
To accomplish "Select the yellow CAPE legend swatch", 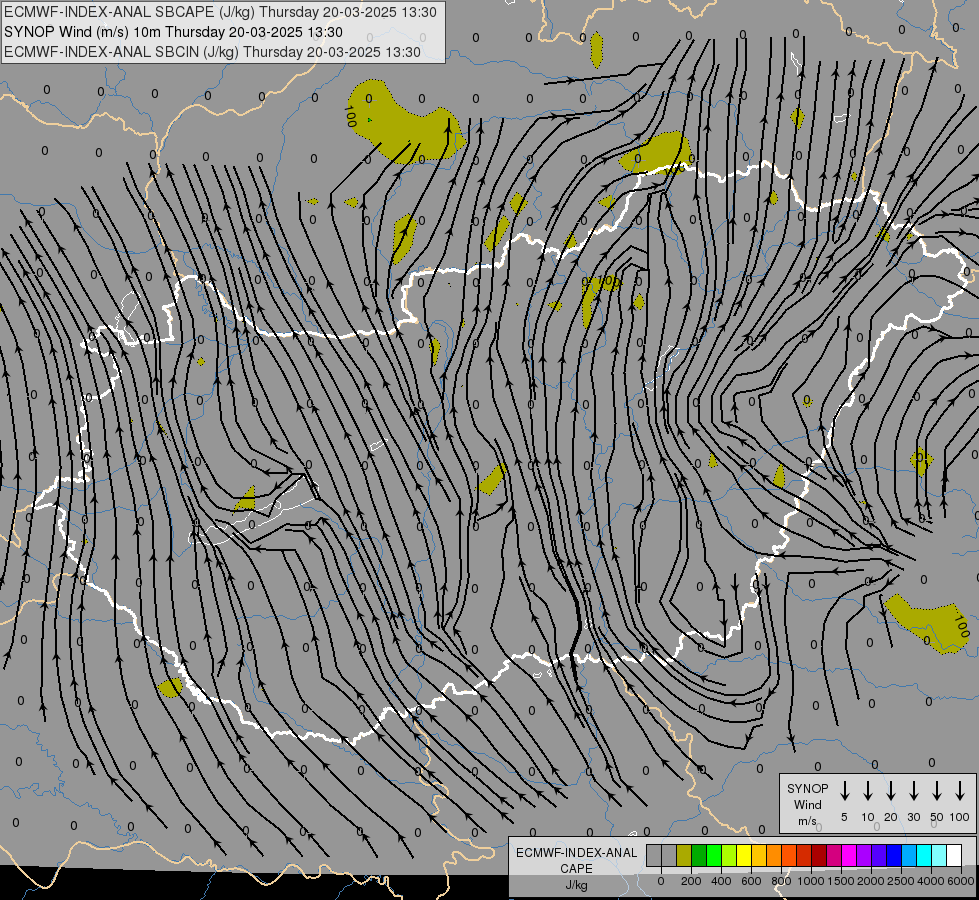I will coord(744,855).
